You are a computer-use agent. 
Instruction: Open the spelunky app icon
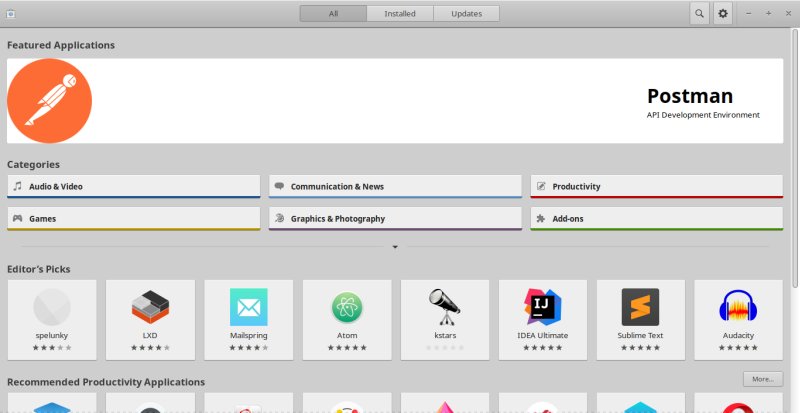pyautogui.click(x=52, y=307)
